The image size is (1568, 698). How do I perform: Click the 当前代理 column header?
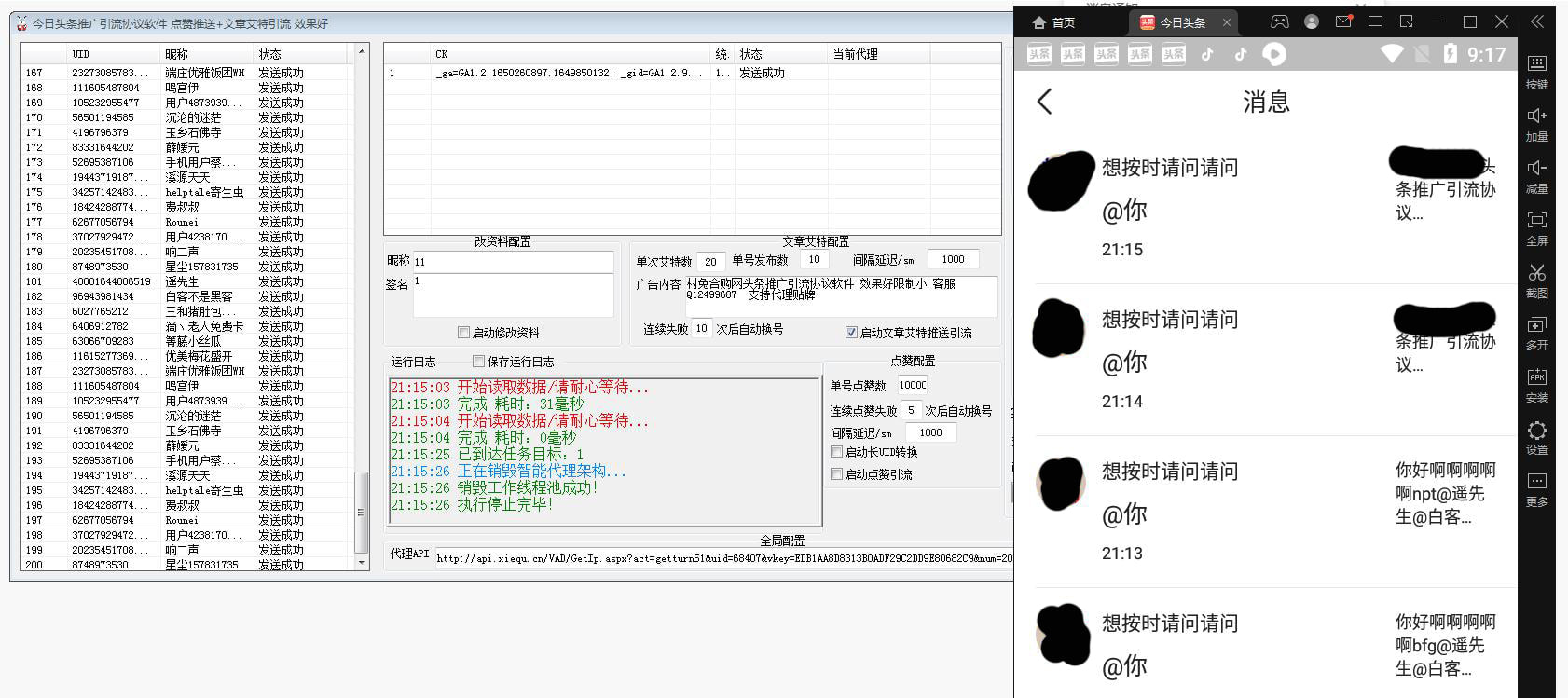point(878,54)
